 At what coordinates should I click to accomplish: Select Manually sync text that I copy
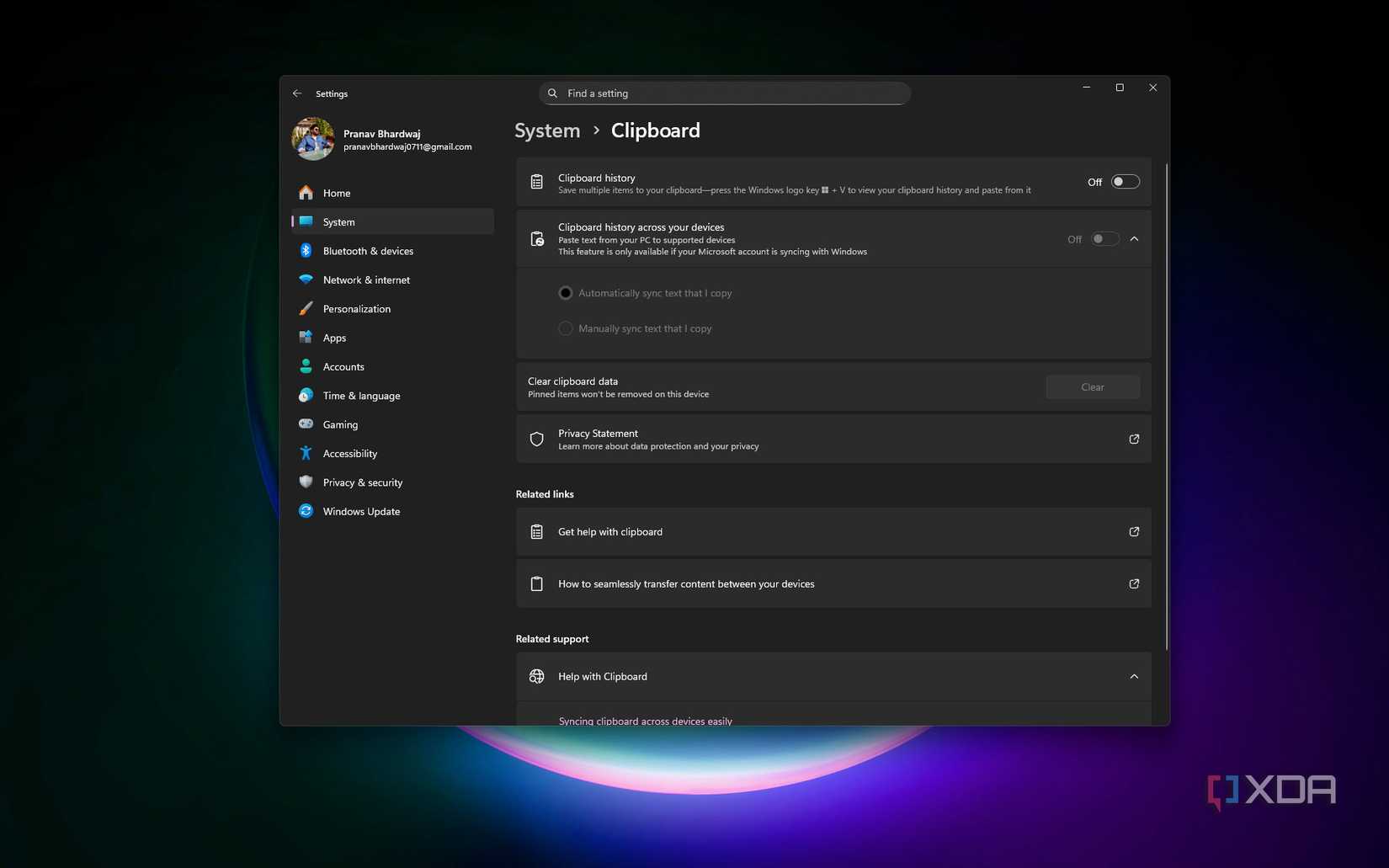(566, 328)
